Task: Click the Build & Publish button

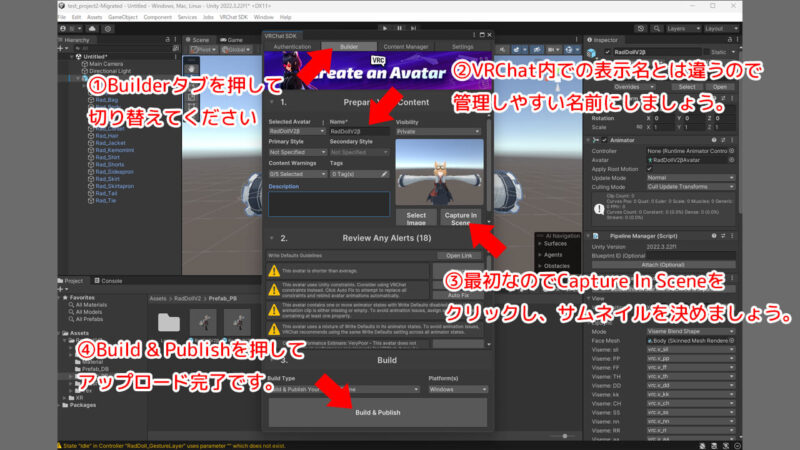Action: (x=378, y=412)
